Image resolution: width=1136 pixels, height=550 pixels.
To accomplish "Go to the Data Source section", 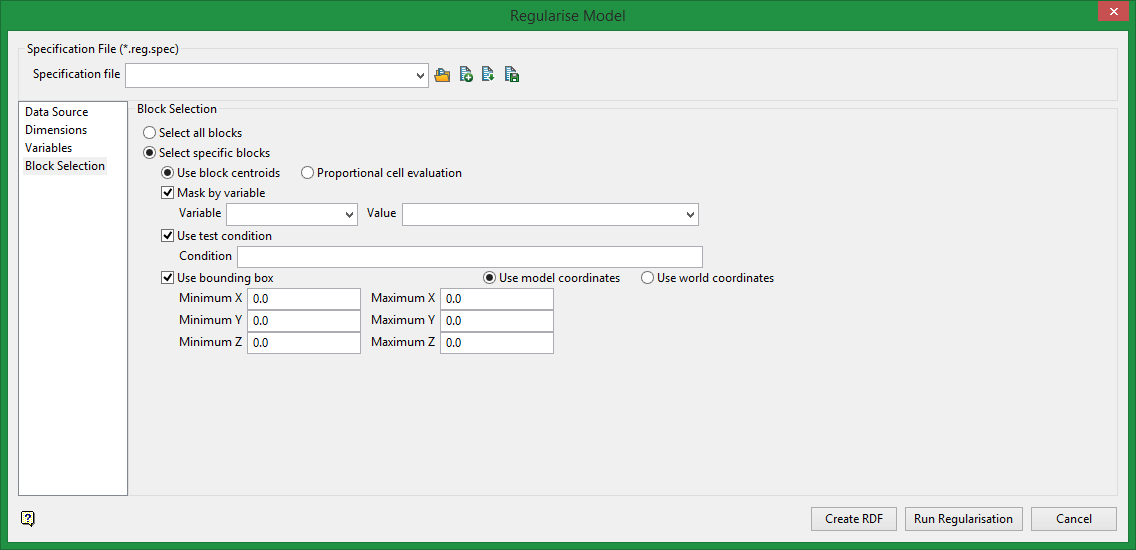I will pyautogui.click(x=57, y=112).
